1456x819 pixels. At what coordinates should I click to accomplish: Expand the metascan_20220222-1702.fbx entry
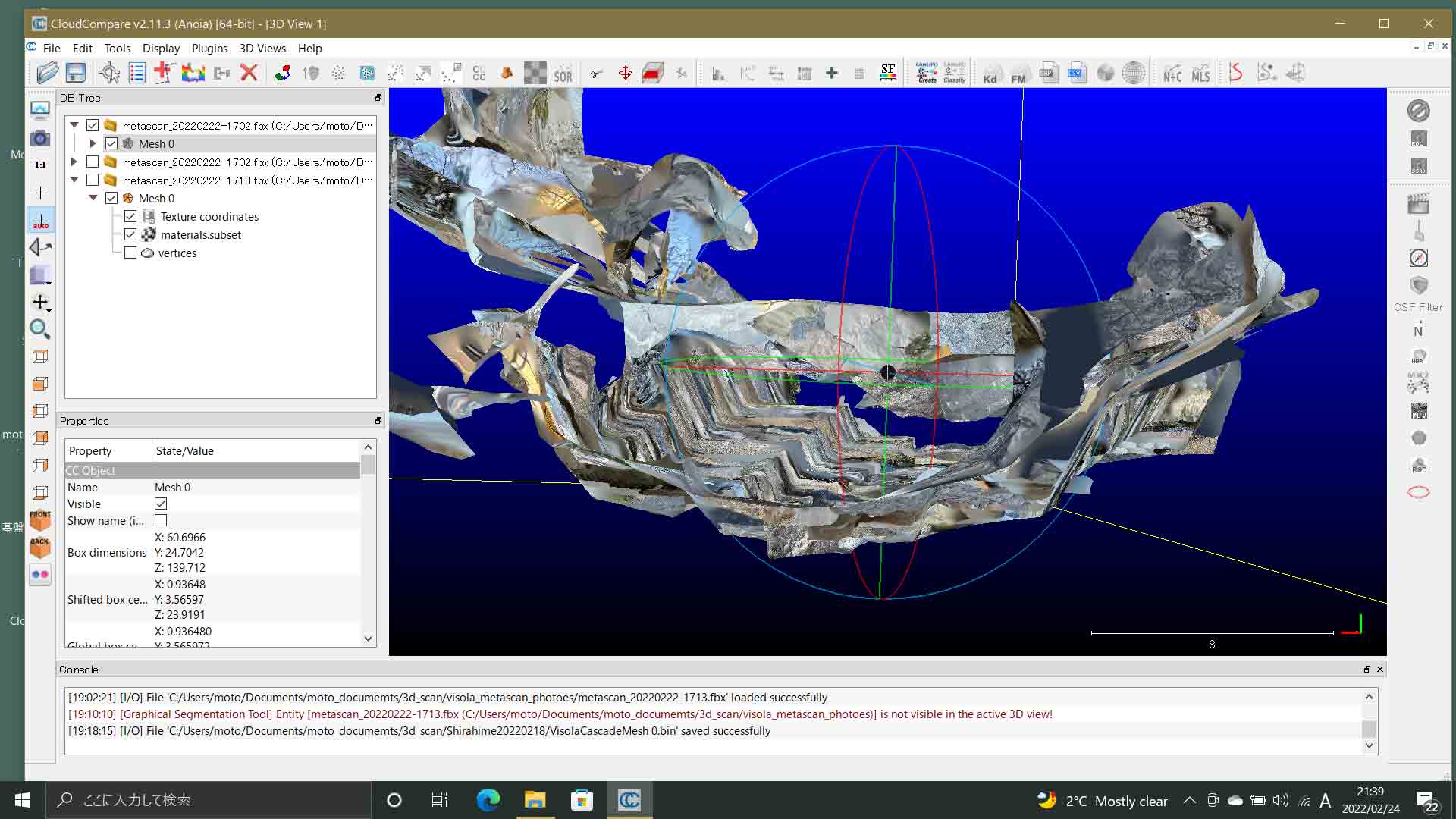tap(74, 162)
